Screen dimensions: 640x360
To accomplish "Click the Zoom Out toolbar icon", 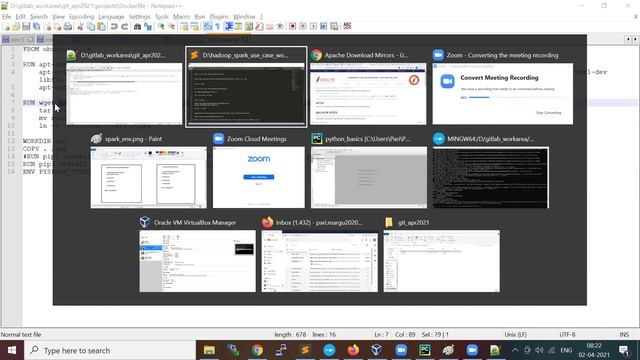I will click(171, 27).
